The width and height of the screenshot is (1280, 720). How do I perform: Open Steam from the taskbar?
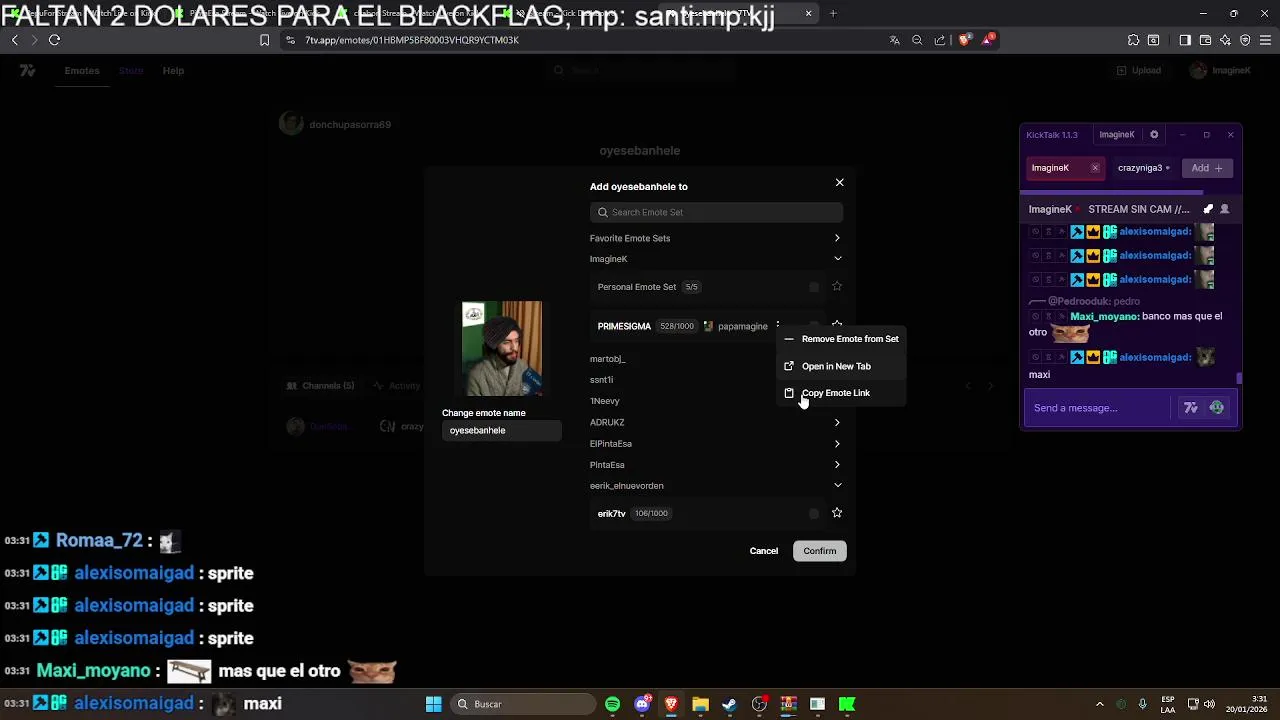coord(729,704)
